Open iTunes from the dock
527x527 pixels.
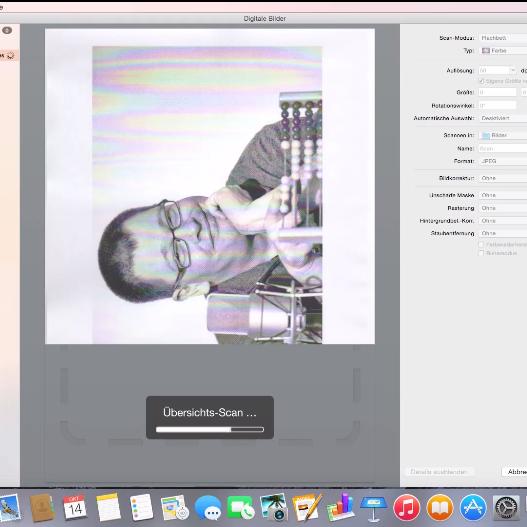pos(407,508)
